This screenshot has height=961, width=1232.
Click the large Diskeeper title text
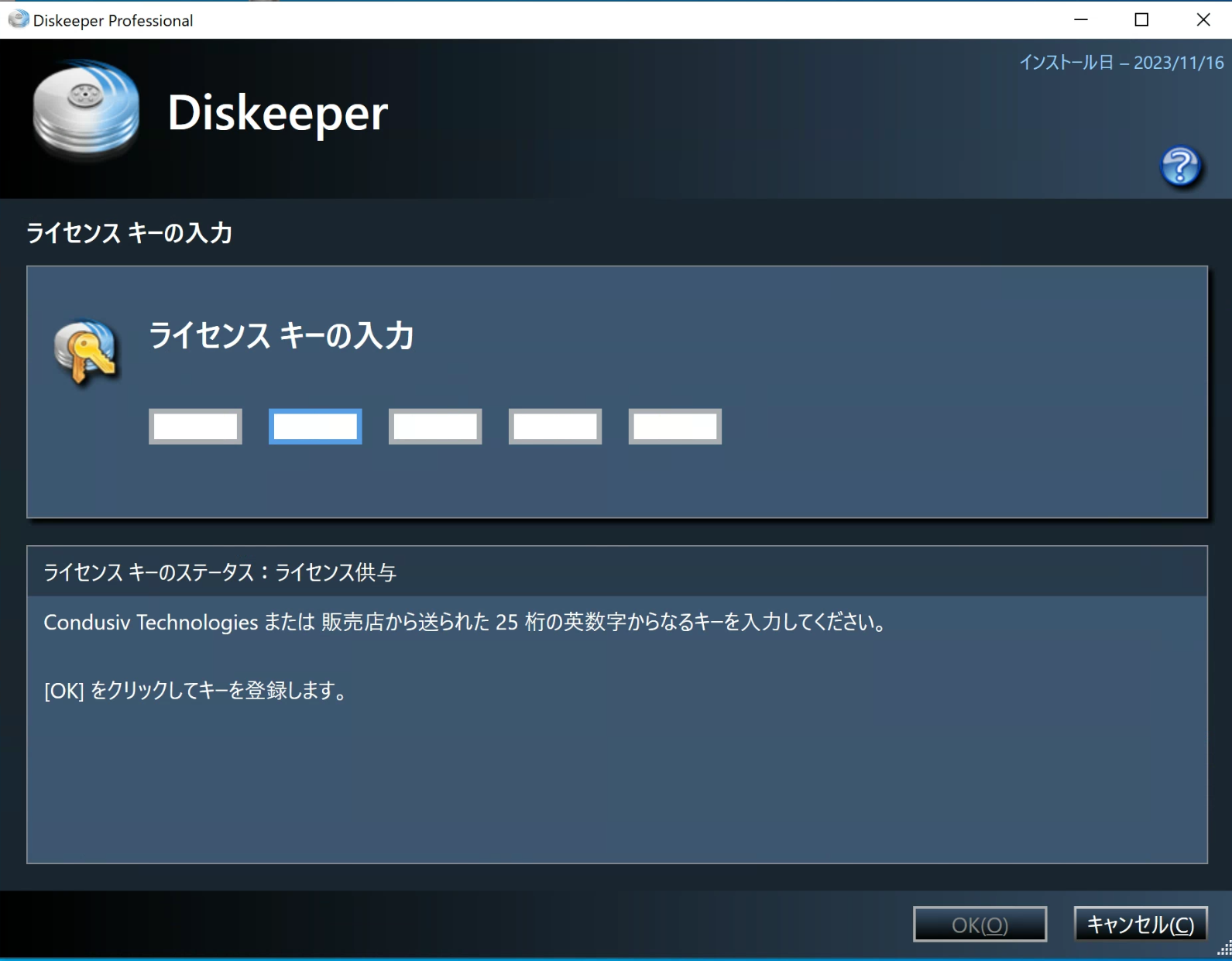coord(277,113)
